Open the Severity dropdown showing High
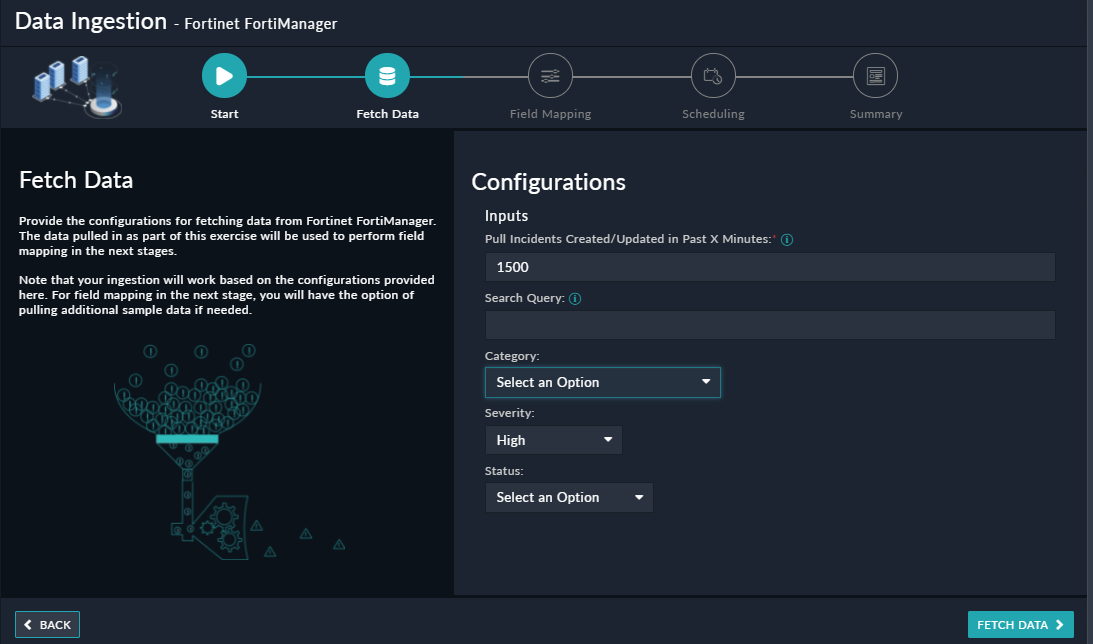Image resolution: width=1093 pixels, height=644 pixels. (553, 439)
